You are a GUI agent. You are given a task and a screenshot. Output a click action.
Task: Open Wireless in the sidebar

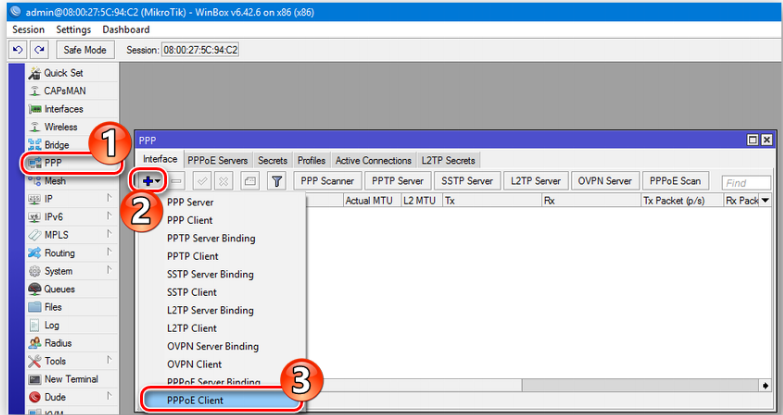pos(72,127)
